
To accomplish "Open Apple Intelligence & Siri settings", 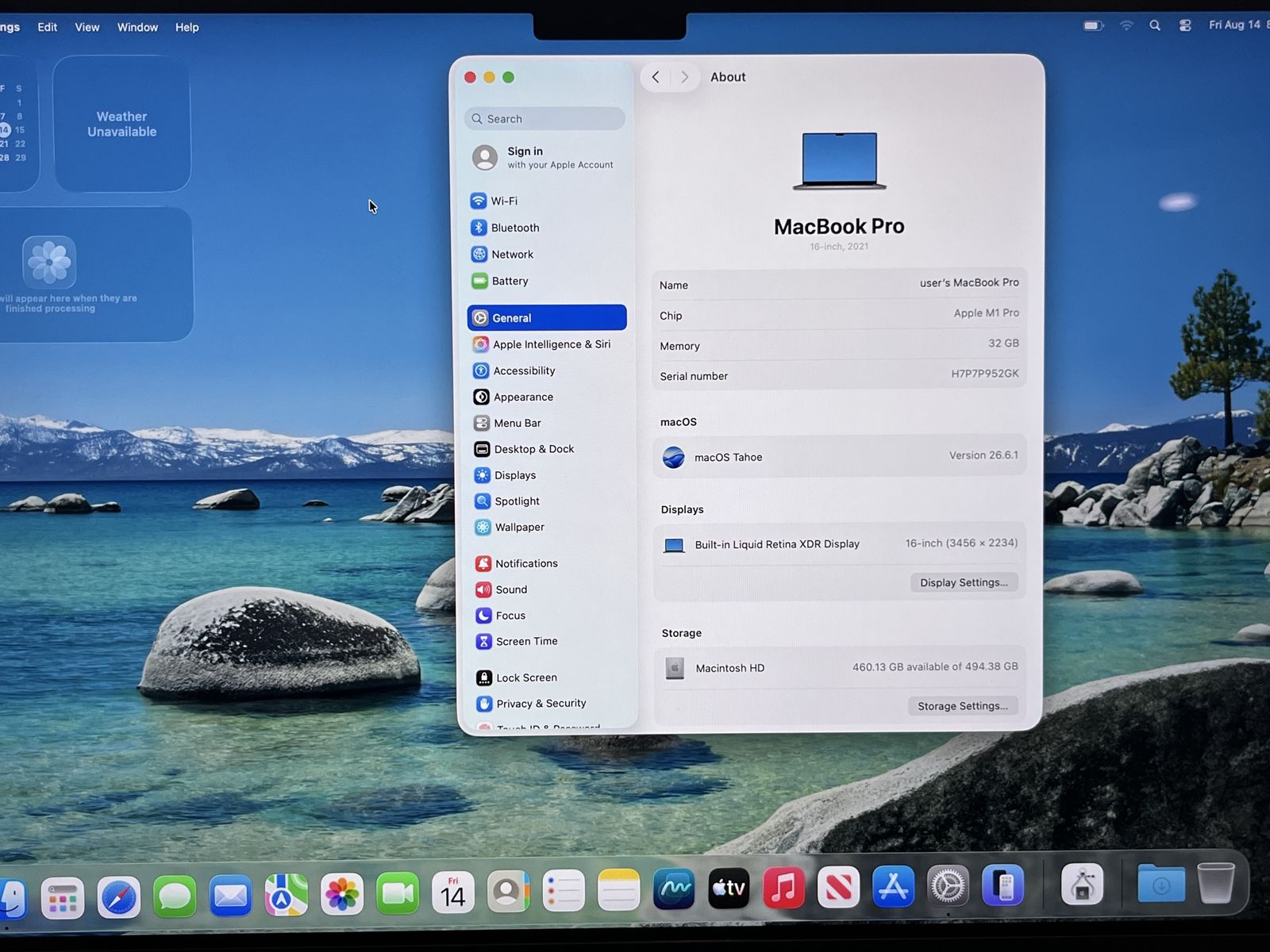I will tap(547, 344).
